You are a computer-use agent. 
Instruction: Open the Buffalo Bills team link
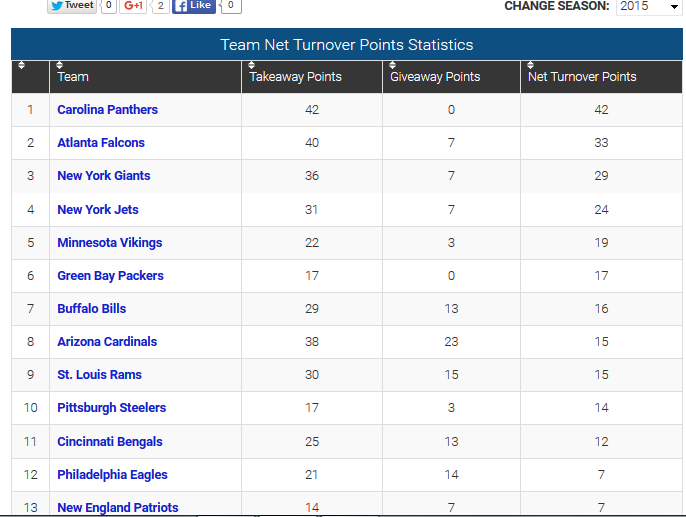[x=92, y=309]
